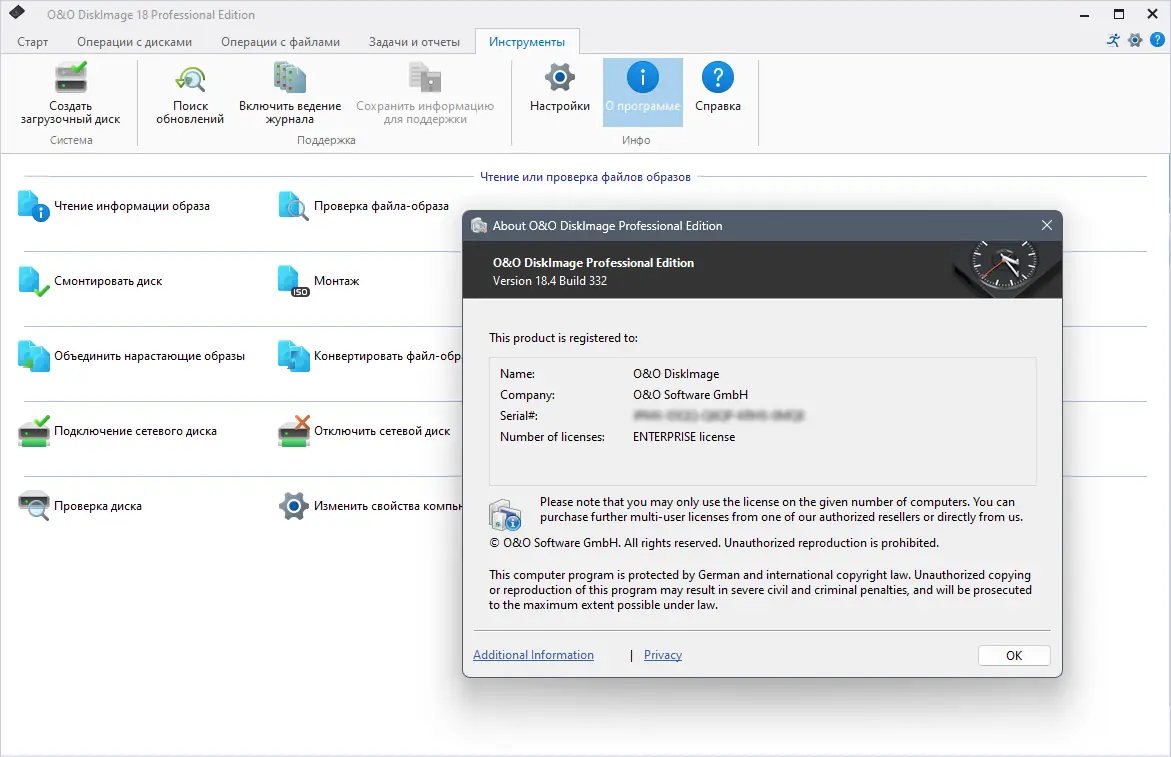Maximize the main application window

(1119, 14)
